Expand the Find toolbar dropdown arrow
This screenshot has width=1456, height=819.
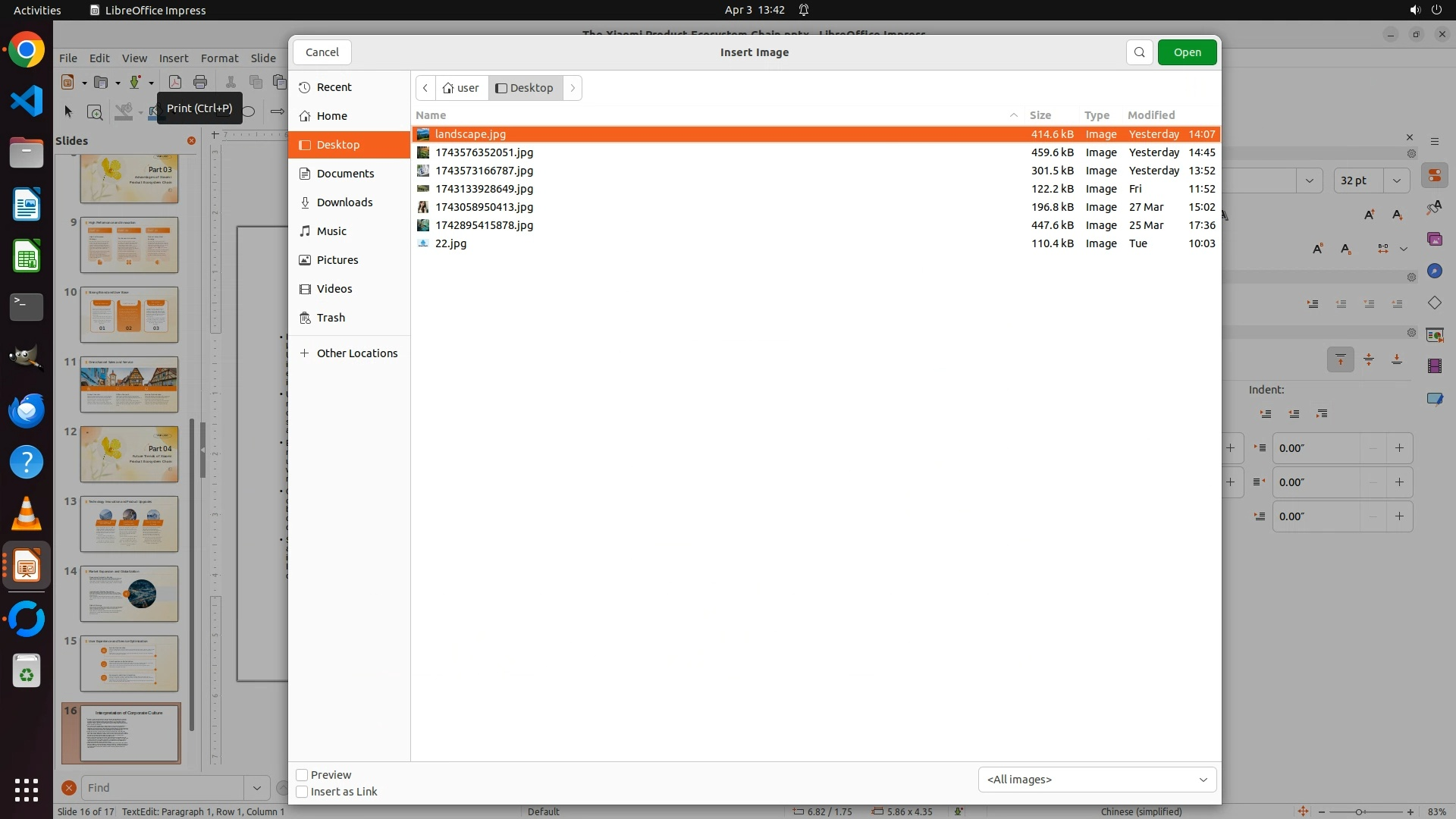click(x=256, y=788)
